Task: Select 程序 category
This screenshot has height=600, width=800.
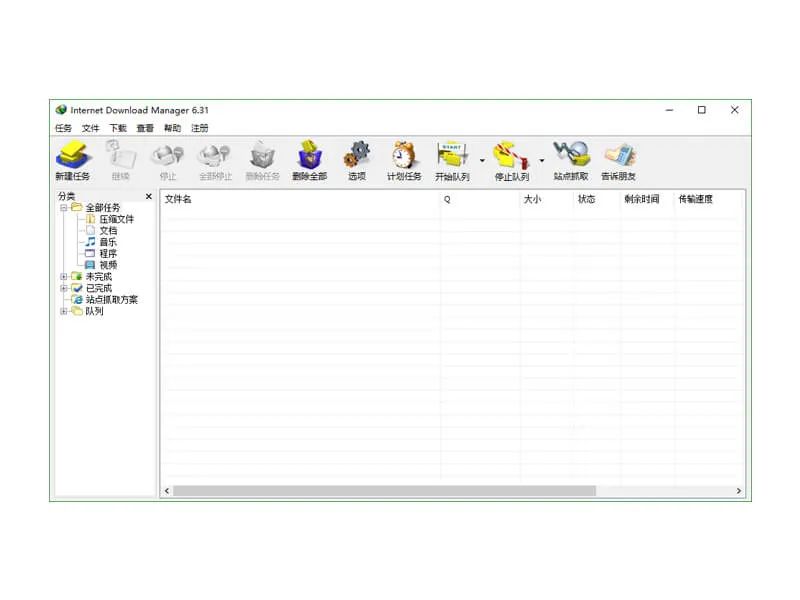Action: pyautogui.click(x=108, y=254)
